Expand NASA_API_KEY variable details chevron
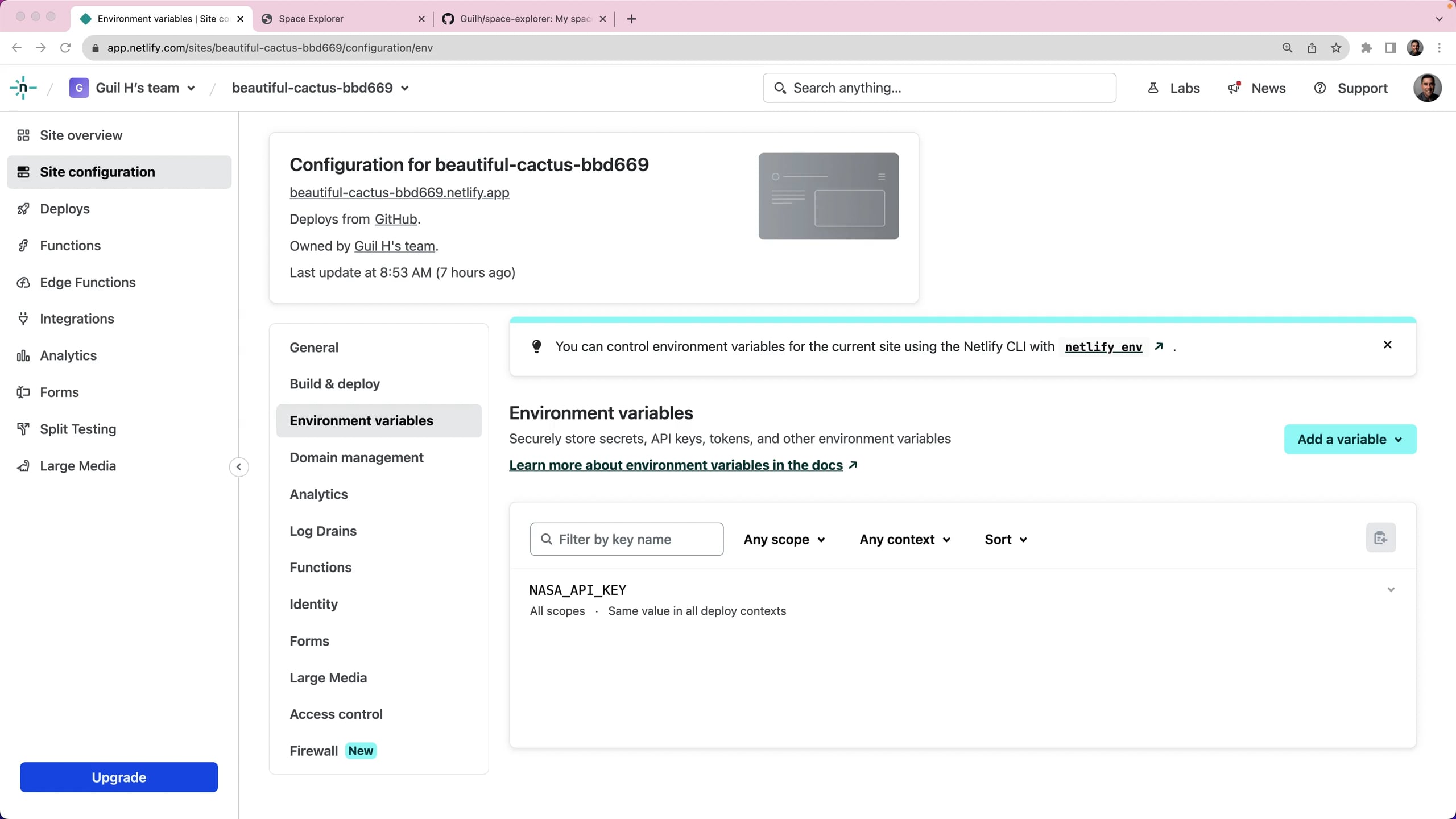1456x819 pixels. 1391,590
